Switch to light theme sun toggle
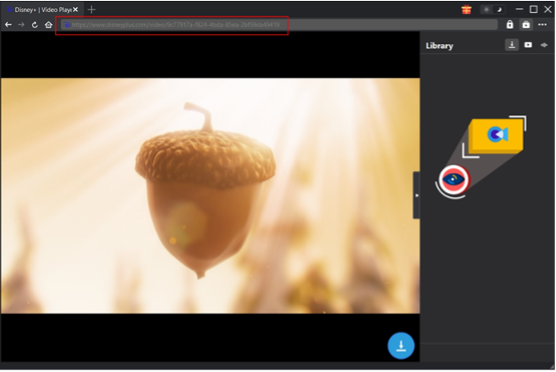This screenshot has width=556, height=372. tap(486, 10)
